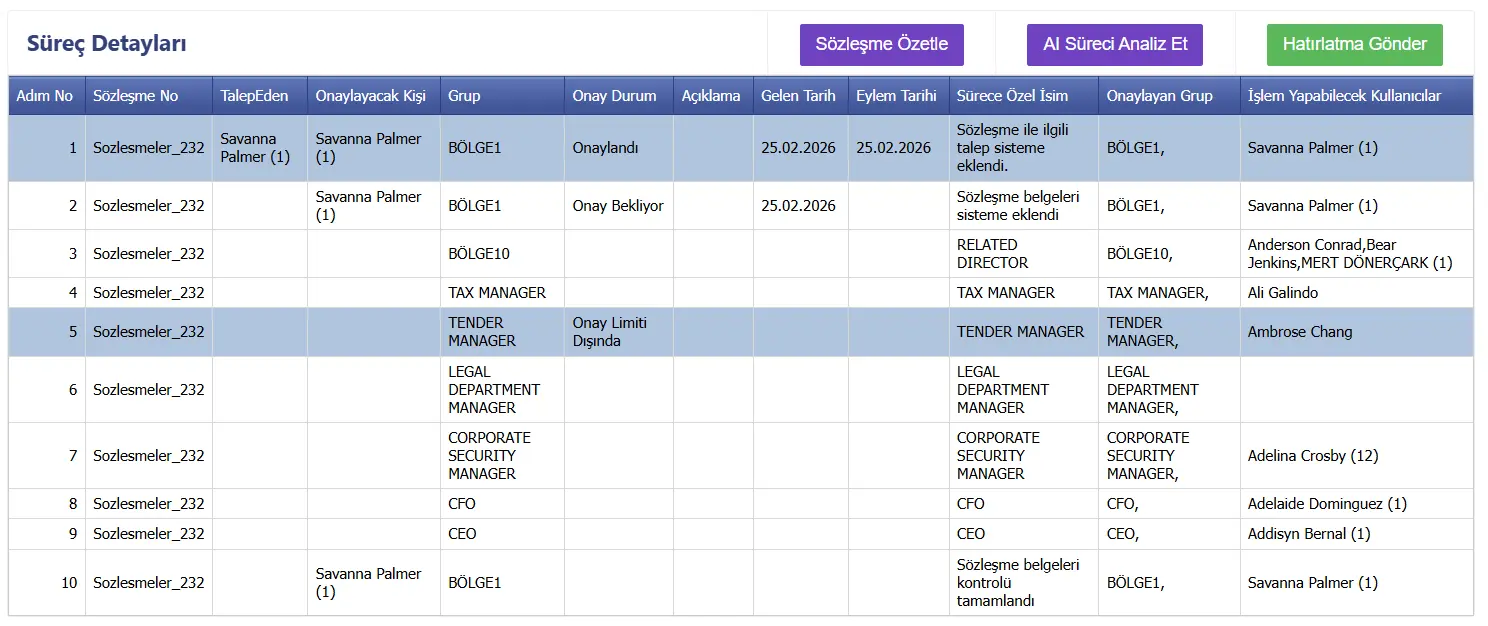This screenshot has width=1488, height=626.
Task: Click the Grup column header
Action: point(464,96)
